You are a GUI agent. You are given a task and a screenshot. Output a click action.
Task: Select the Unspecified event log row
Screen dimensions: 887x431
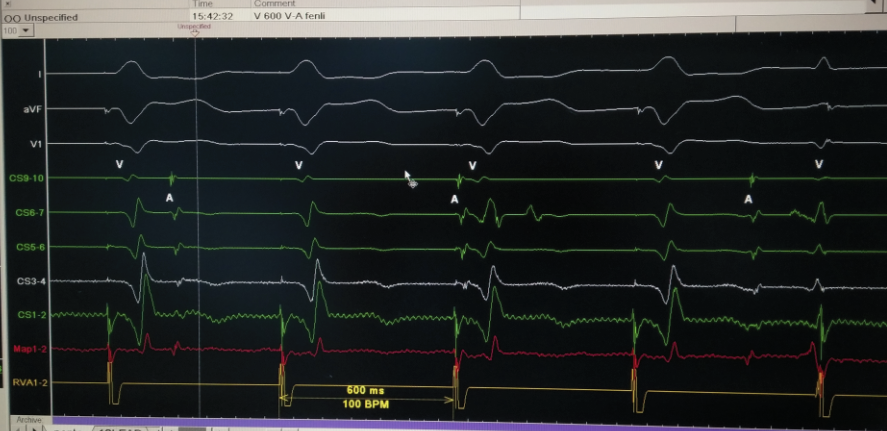click(260, 16)
